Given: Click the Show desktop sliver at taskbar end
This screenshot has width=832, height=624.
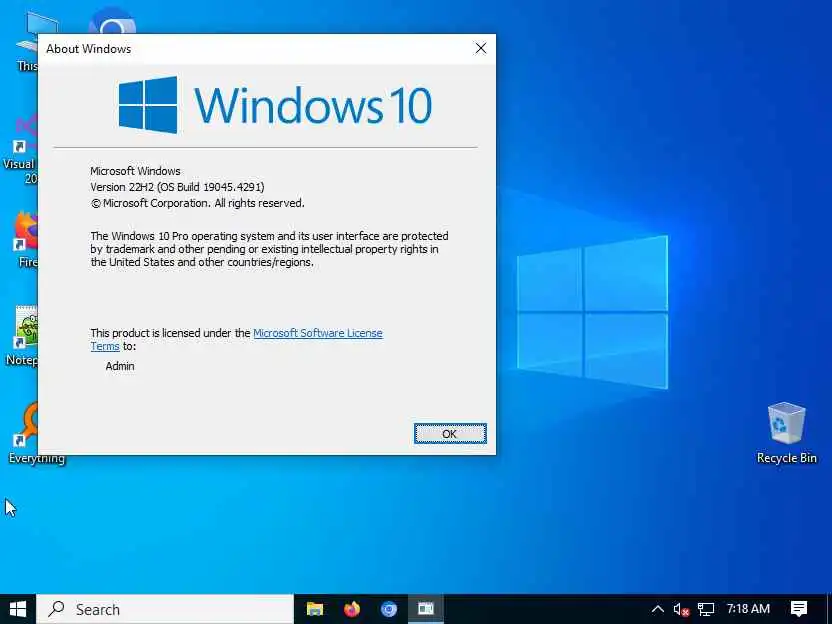Looking at the screenshot, I should [x=829, y=609].
